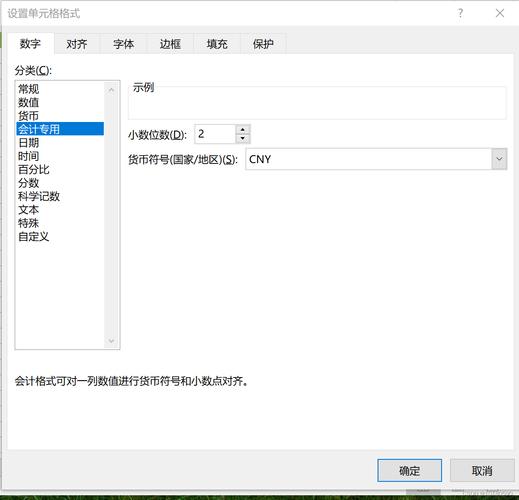Image resolution: width=519 pixels, height=500 pixels.
Task: Open the 字体 tab
Action: [124, 44]
